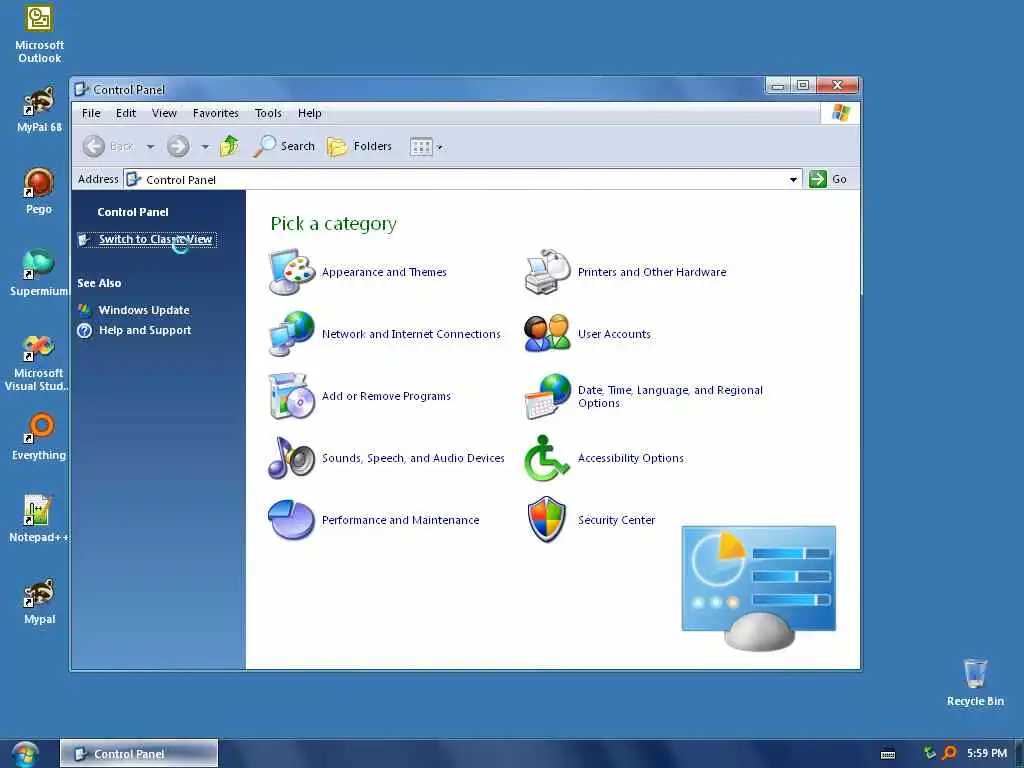Expand the Forward history dropdown arrow
Screen dimensions: 1024x768
coord(205,147)
